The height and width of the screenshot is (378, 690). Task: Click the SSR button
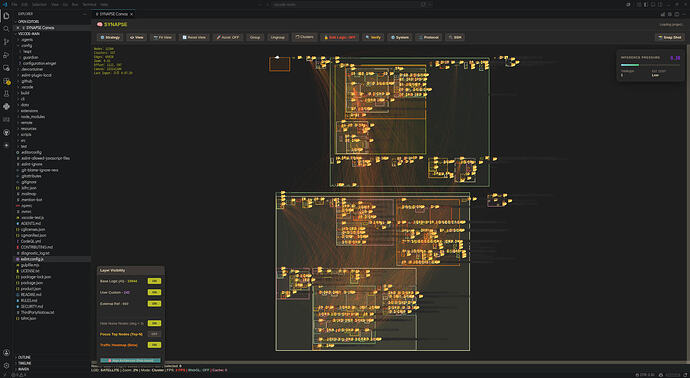point(455,37)
